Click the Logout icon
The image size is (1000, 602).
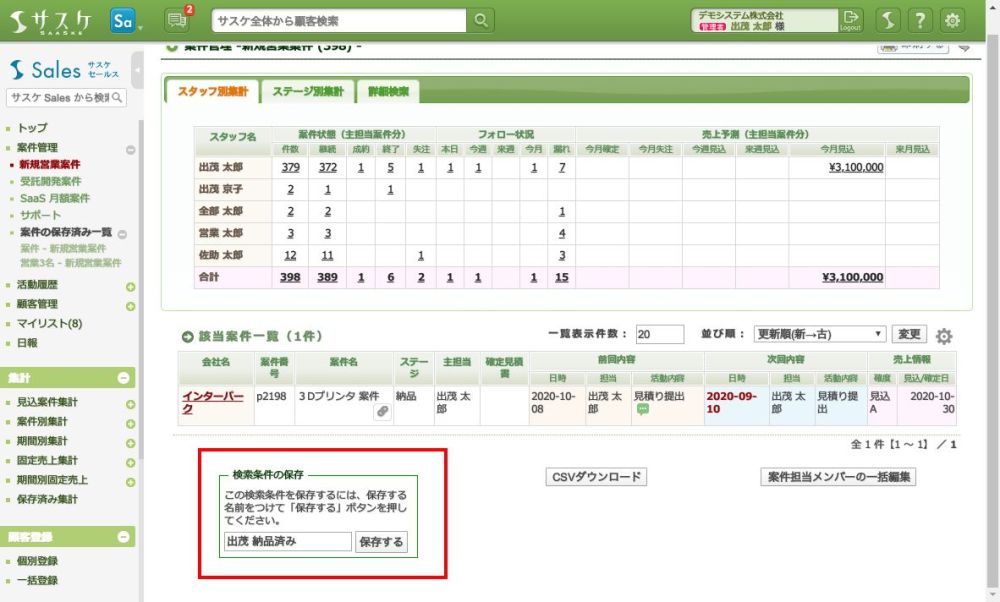click(x=851, y=20)
